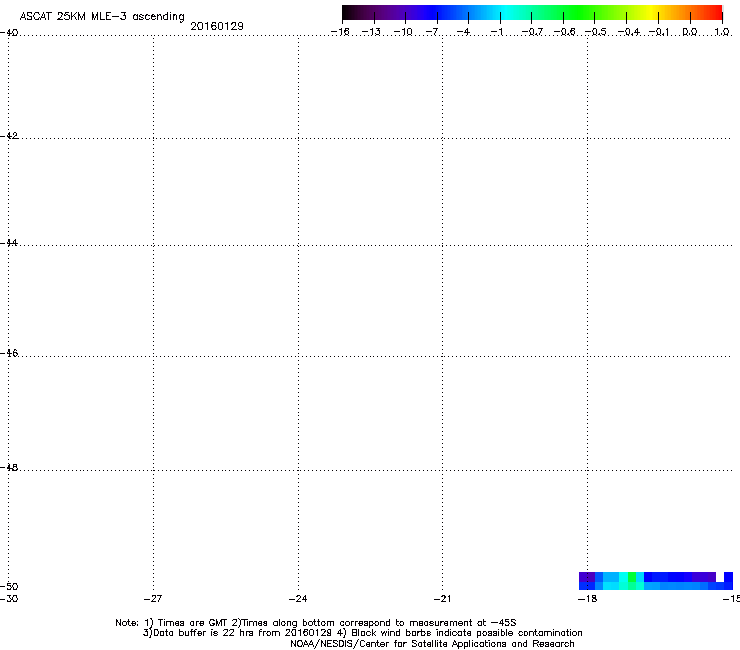Click the -0.4 colorbar label
The image size is (740, 650).
pos(629,32)
